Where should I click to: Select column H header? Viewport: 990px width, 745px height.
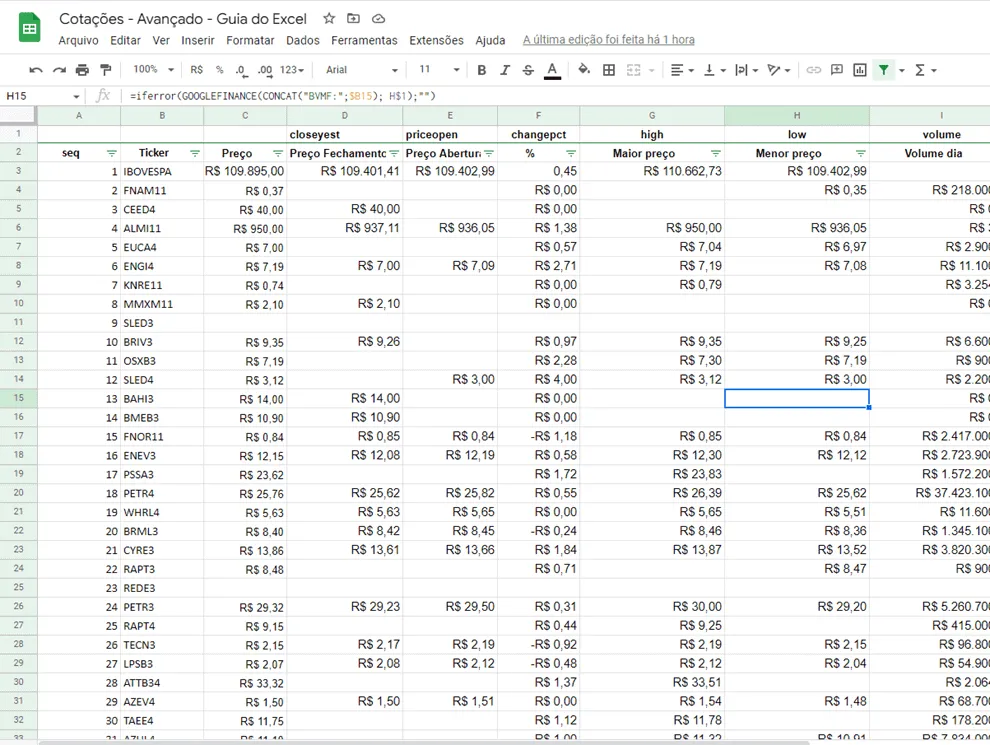(797, 116)
